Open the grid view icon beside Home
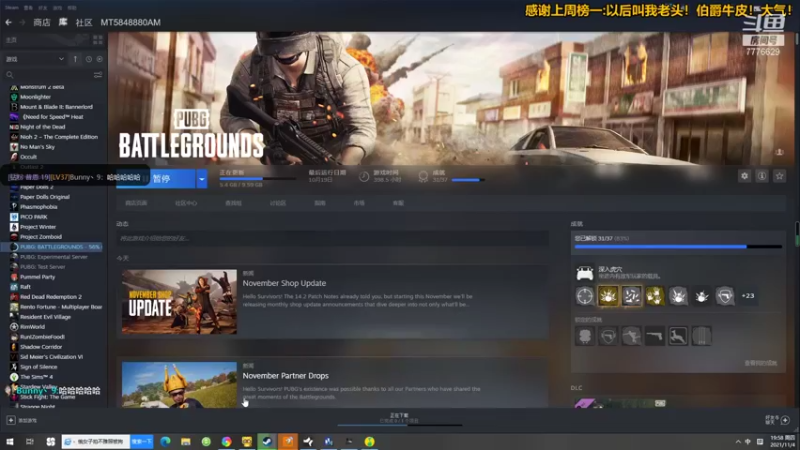This screenshot has height=450, width=800. pyautogui.click(x=97, y=40)
